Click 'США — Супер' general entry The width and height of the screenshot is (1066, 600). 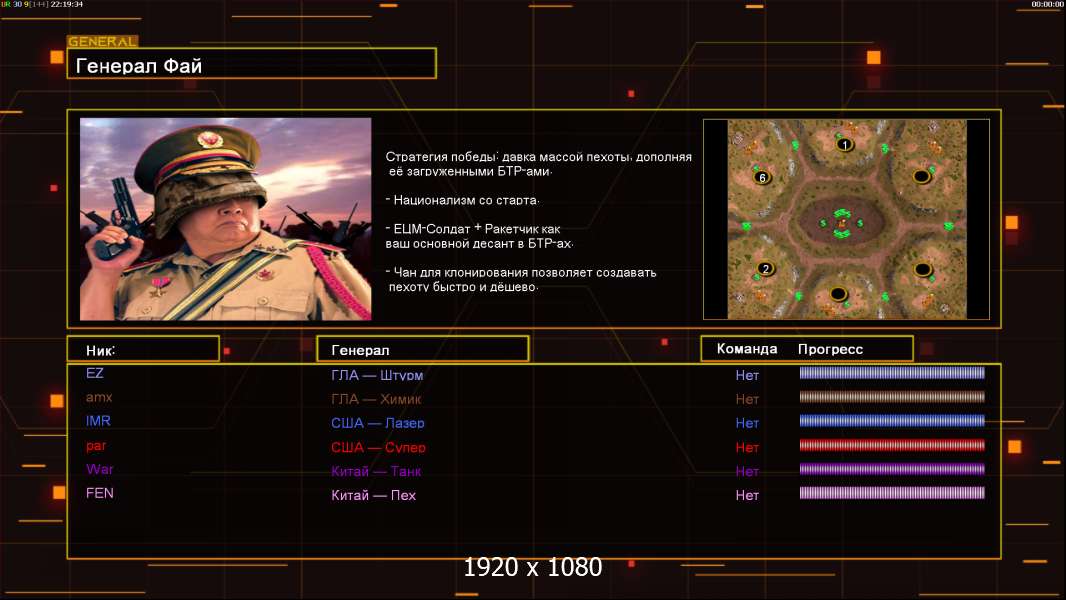(x=379, y=447)
